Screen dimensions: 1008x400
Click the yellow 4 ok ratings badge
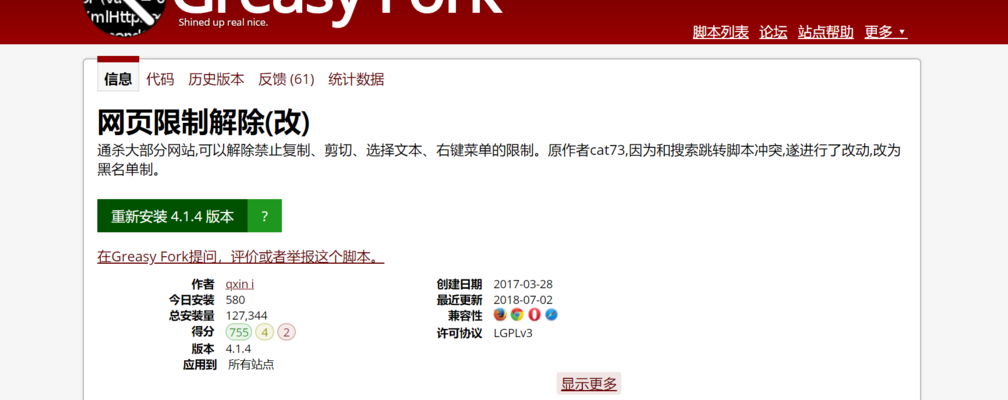pyautogui.click(x=265, y=332)
